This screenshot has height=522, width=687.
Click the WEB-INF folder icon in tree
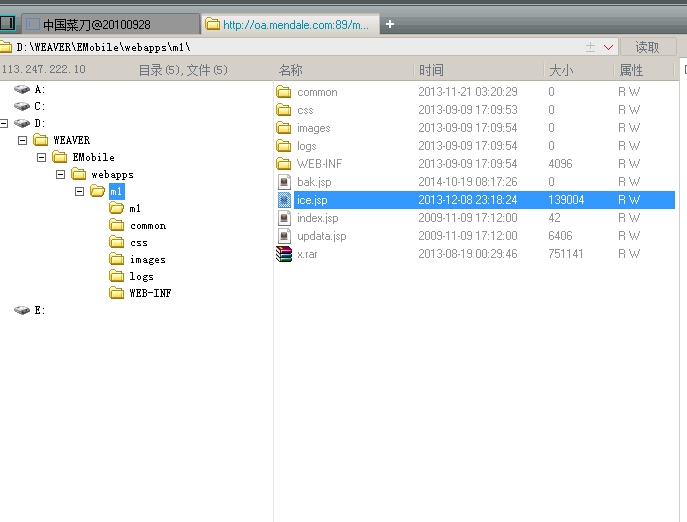pyautogui.click(x=117, y=293)
